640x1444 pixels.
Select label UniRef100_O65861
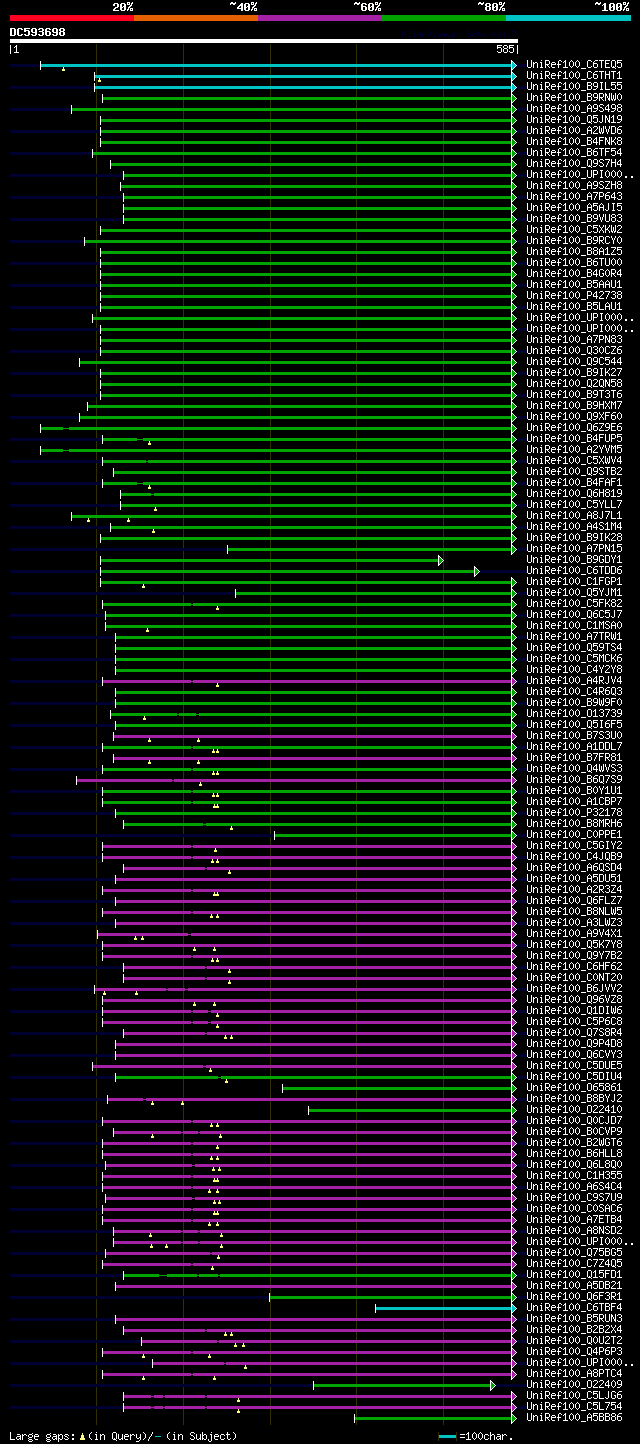574,1087
